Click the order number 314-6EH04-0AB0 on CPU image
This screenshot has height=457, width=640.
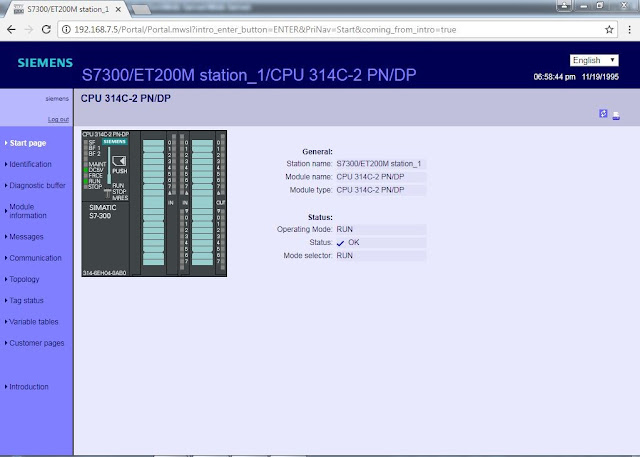[x=104, y=273]
